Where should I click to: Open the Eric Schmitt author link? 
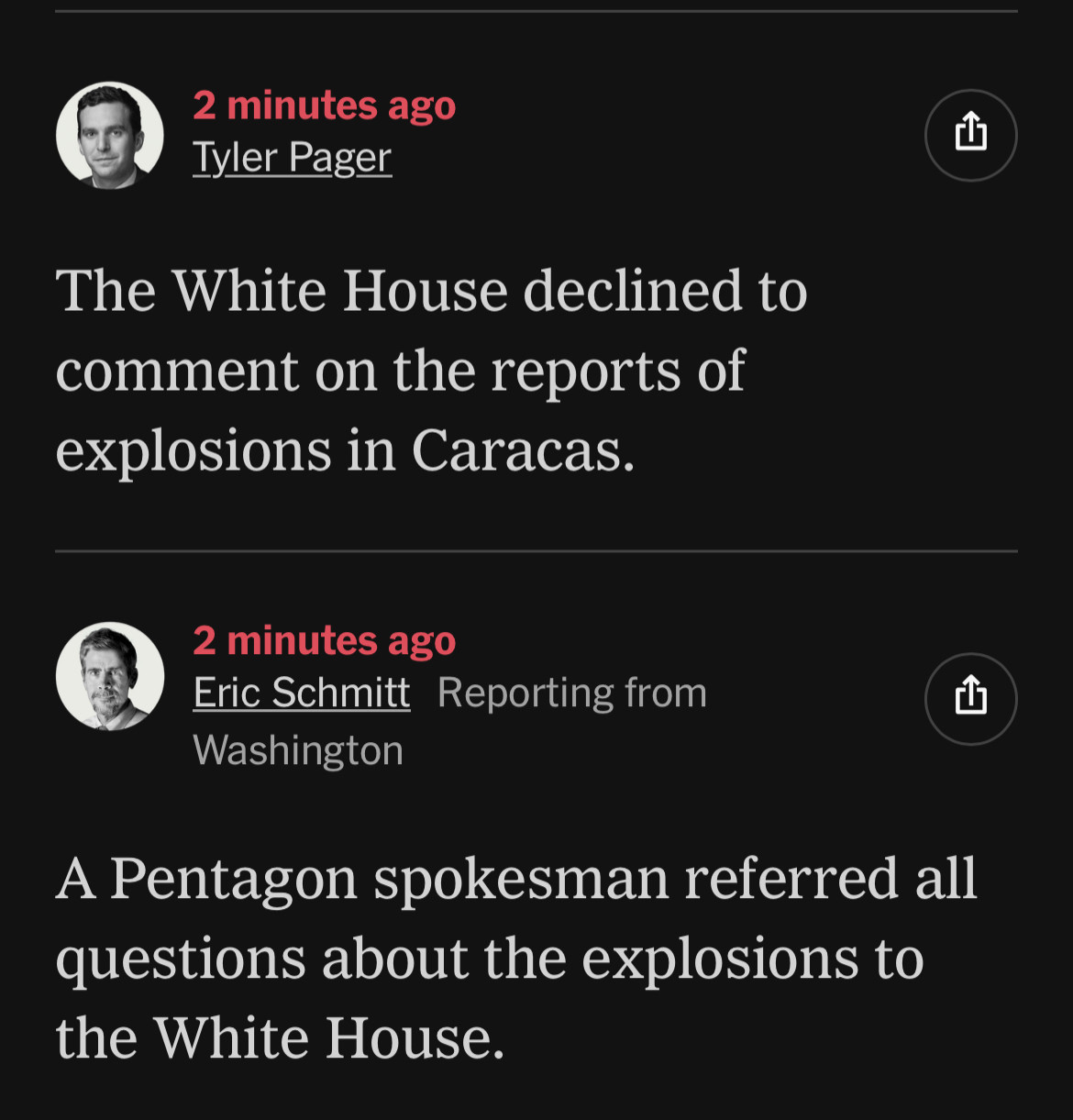pos(301,693)
